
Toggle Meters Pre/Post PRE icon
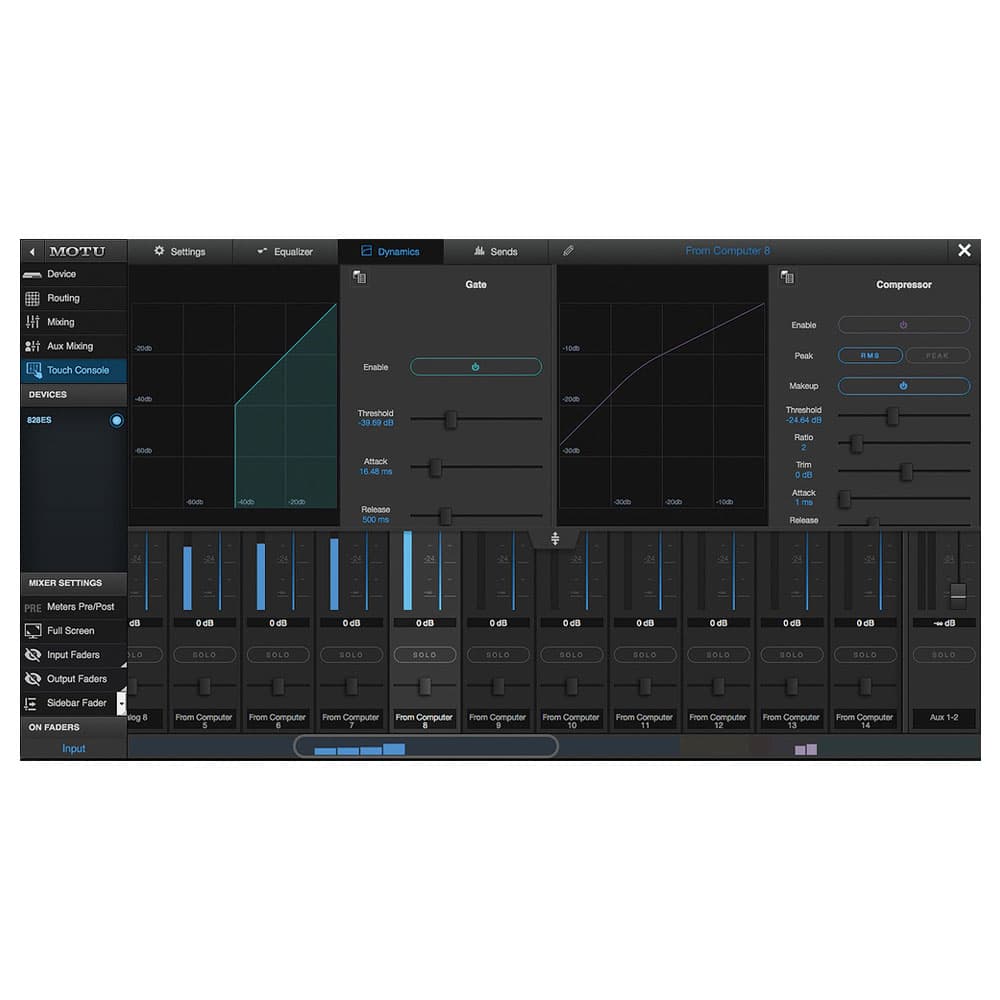pyautogui.click(x=33, y=608)
